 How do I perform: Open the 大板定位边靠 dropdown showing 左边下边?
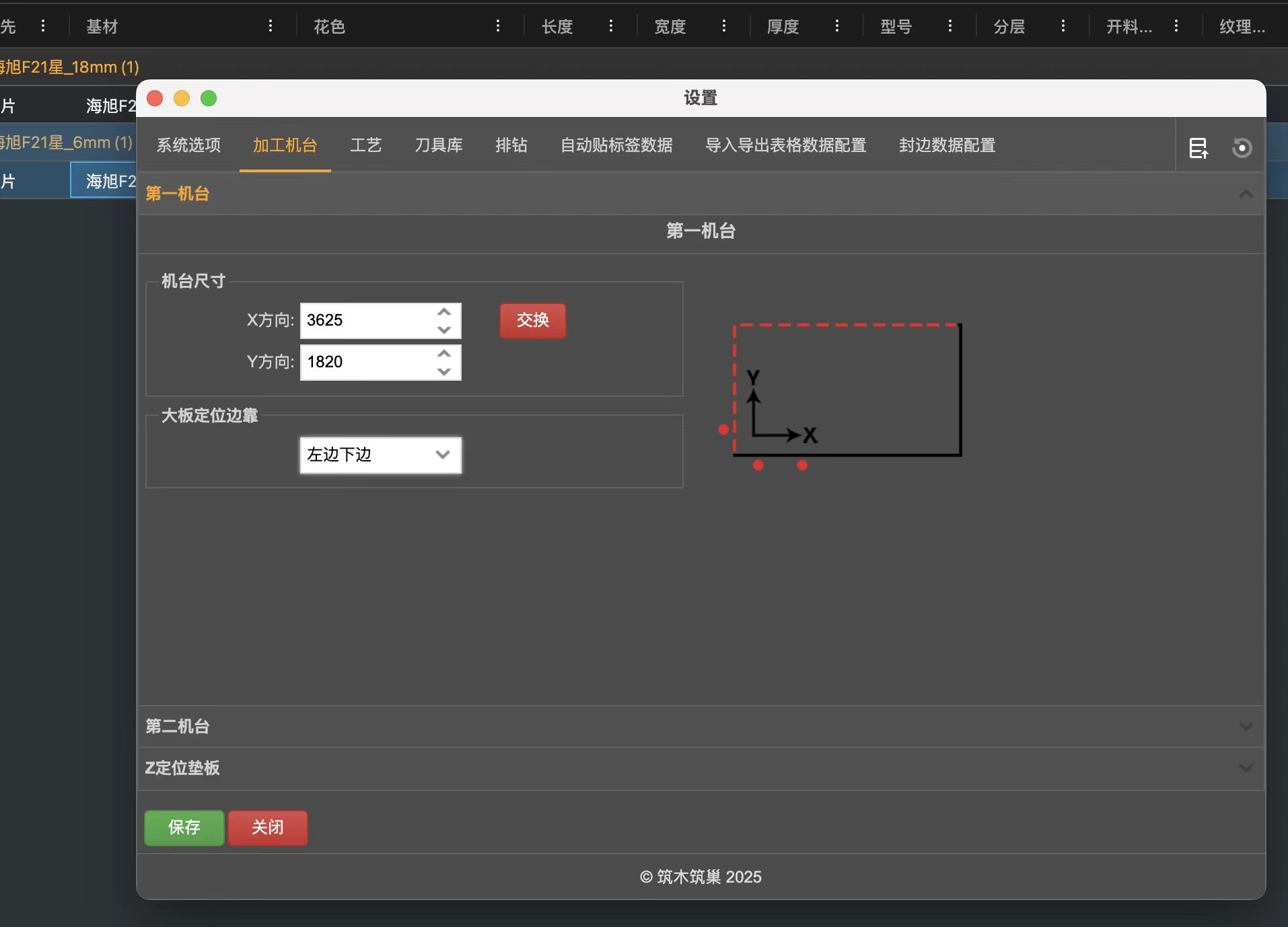tap(380, 455)
